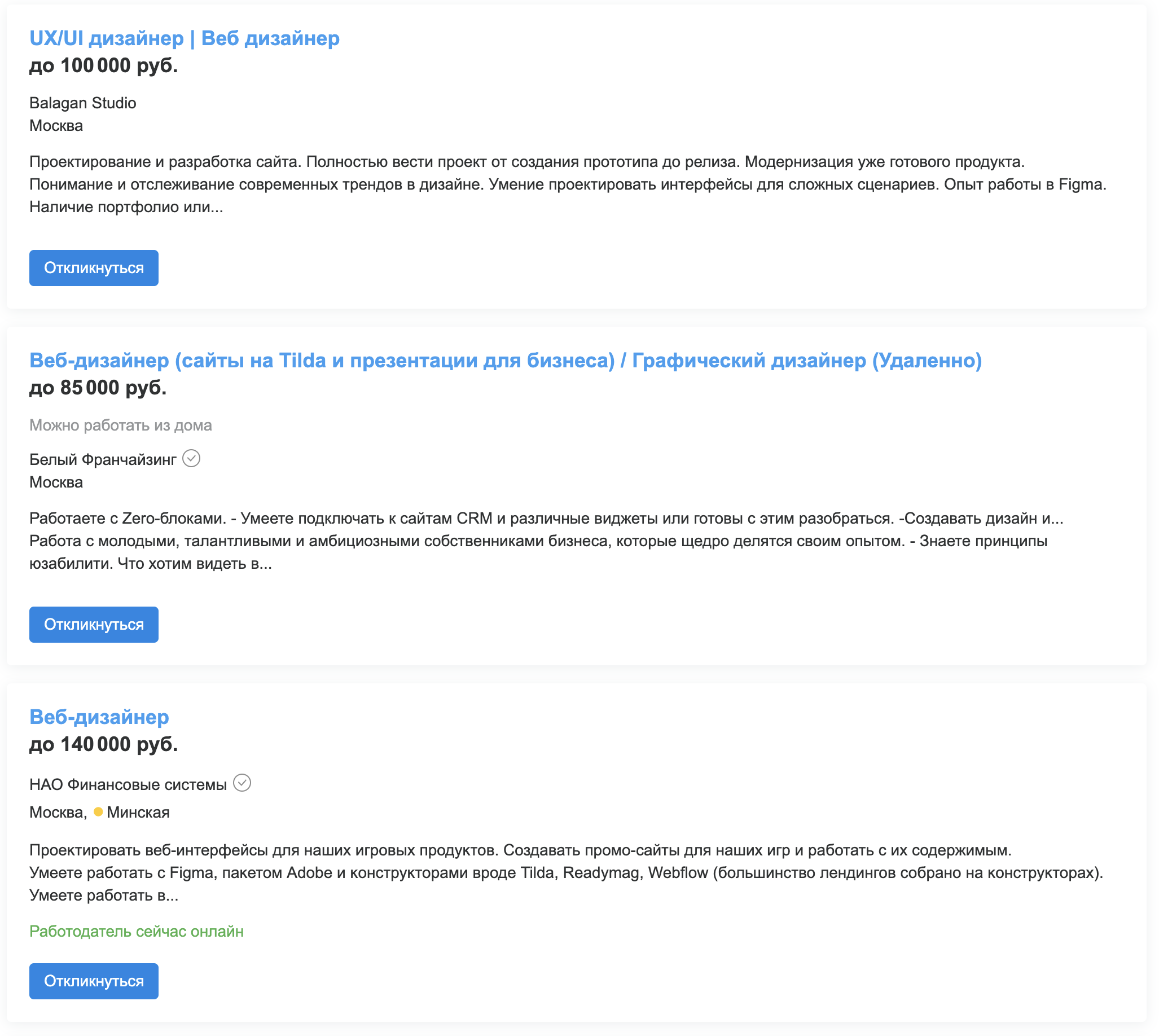Click the Работодатель сейчас онлайн status text
The width and height of the screenshot is (1159, 1036).
pos(136,931)
